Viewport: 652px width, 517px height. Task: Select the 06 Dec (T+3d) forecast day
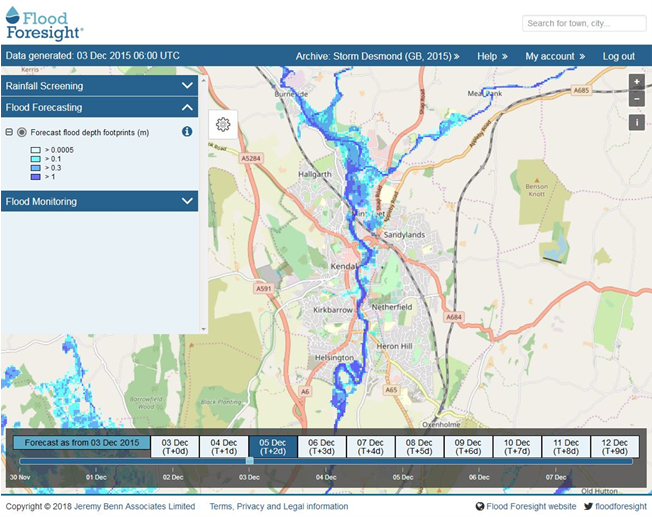(x=321, y=446)
